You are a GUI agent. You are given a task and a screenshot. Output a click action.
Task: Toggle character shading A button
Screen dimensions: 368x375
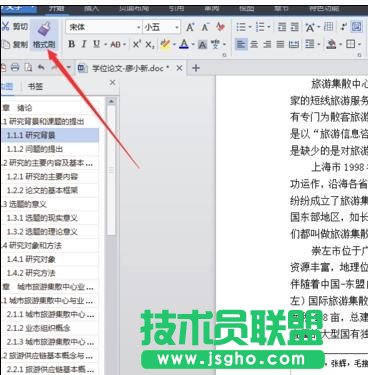[202, 44]
